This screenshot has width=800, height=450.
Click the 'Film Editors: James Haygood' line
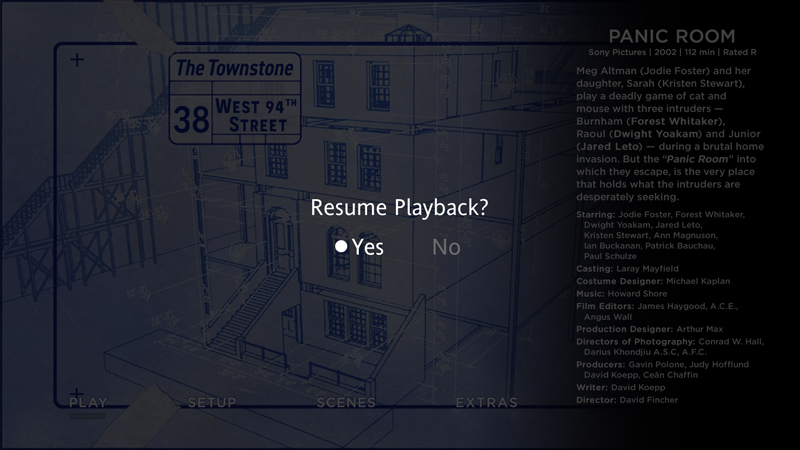point(657,306)
